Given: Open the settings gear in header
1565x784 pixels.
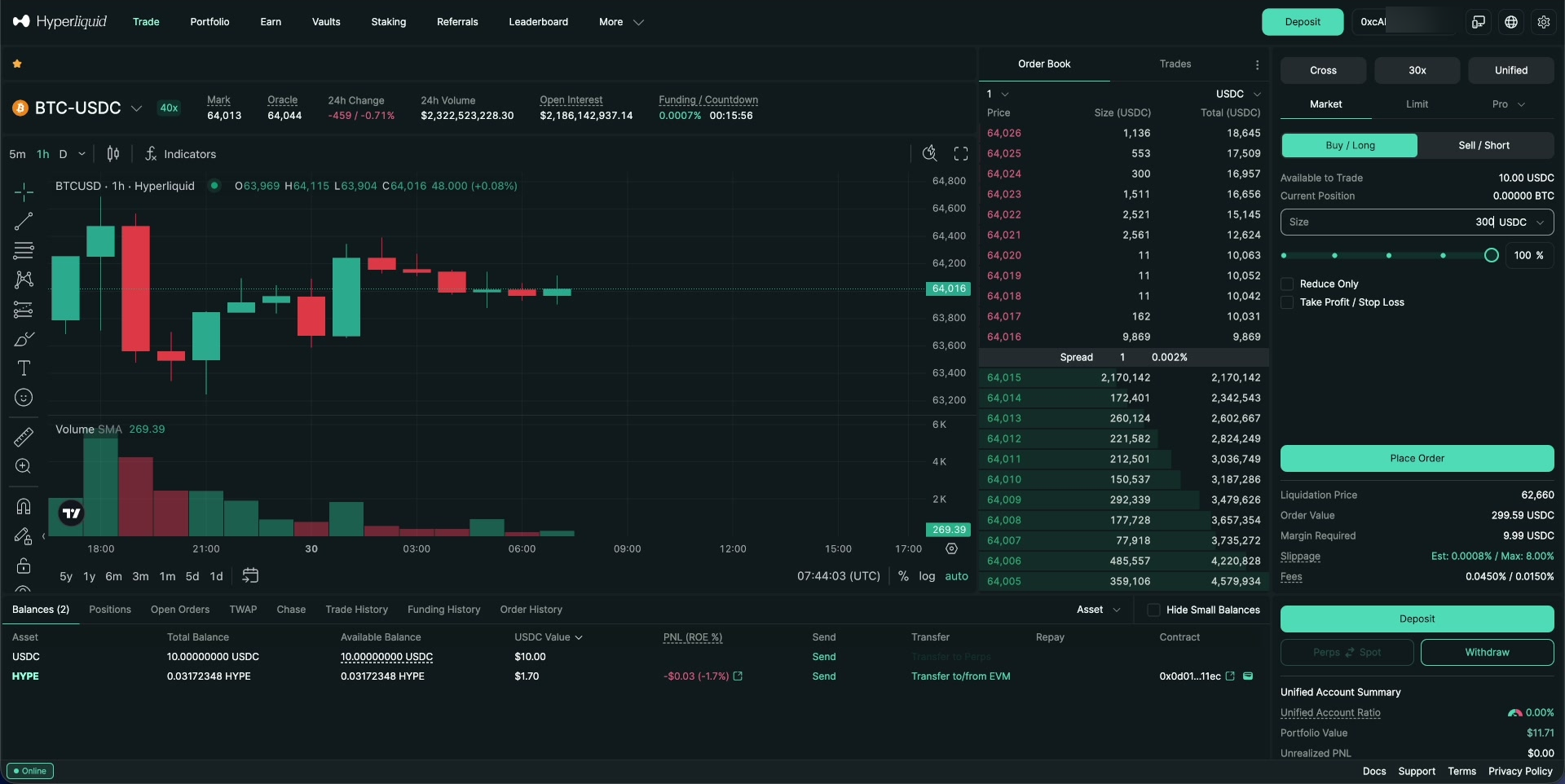Looking at the screenshot, I should tap(1544, 22).
